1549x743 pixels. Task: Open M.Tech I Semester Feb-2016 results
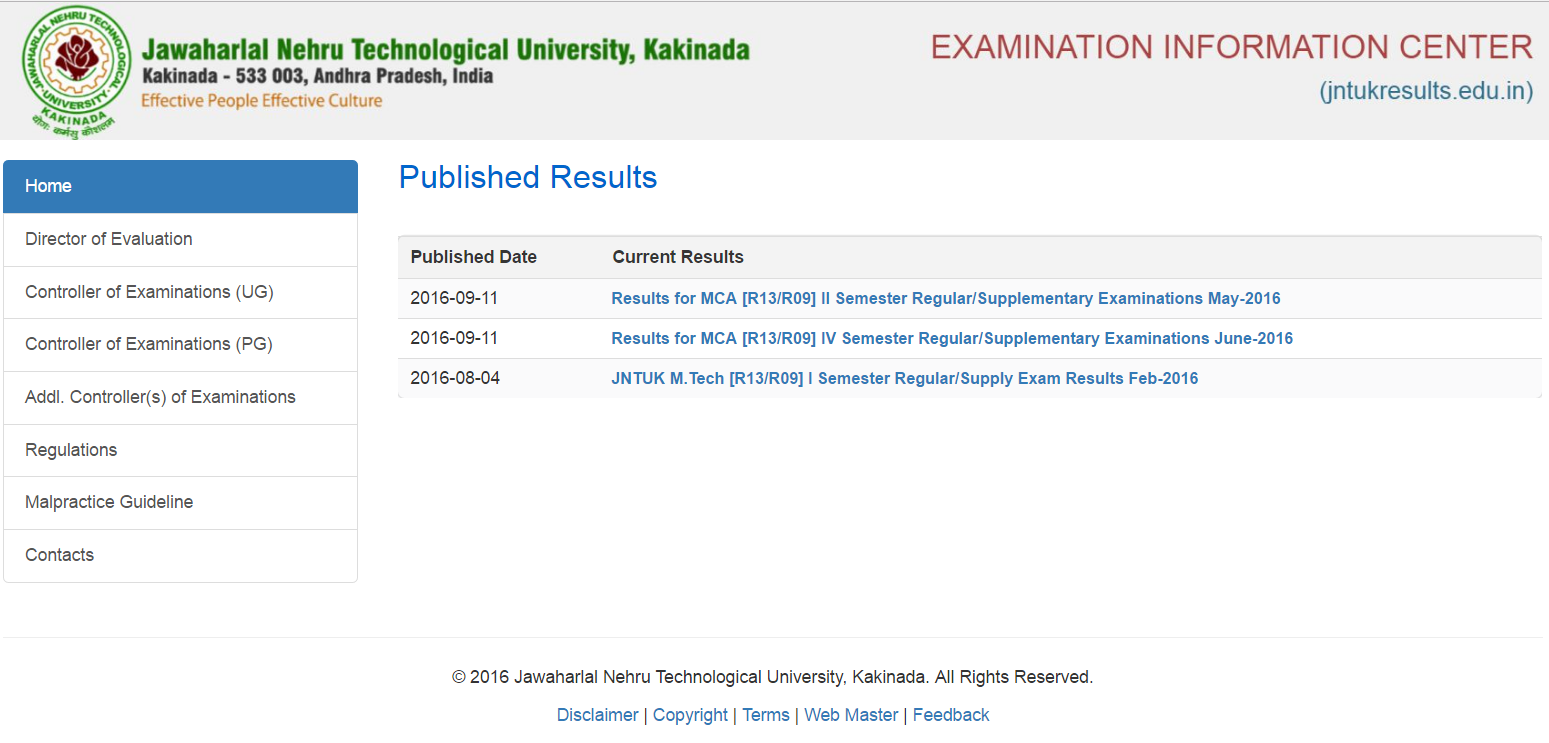click(x=905, y=378)
